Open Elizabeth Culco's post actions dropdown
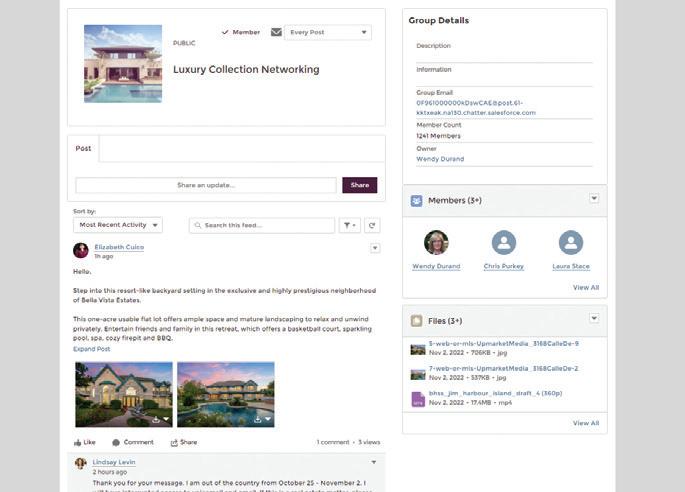This screenshot has height=492, width=685. 375,248
